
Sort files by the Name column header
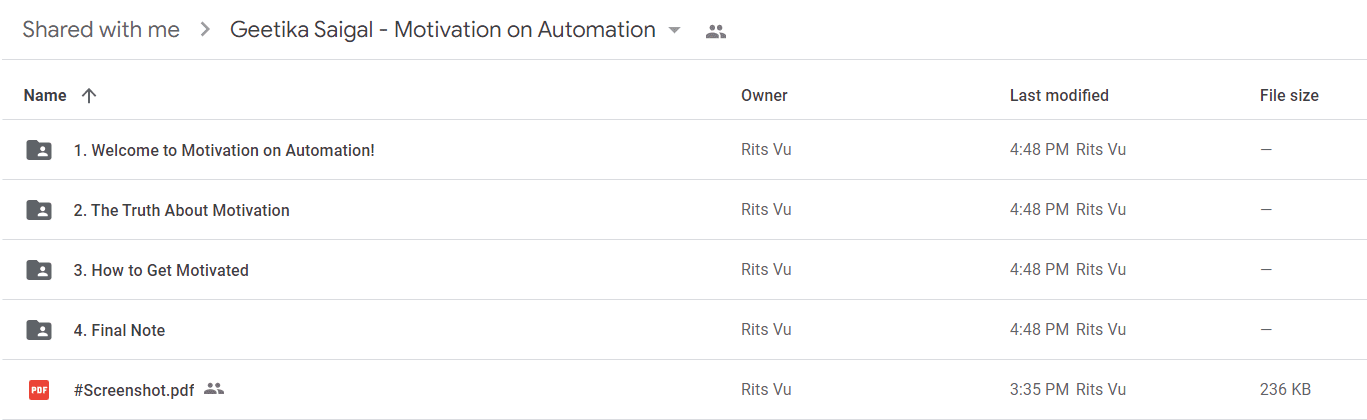[x=45, y=96]
